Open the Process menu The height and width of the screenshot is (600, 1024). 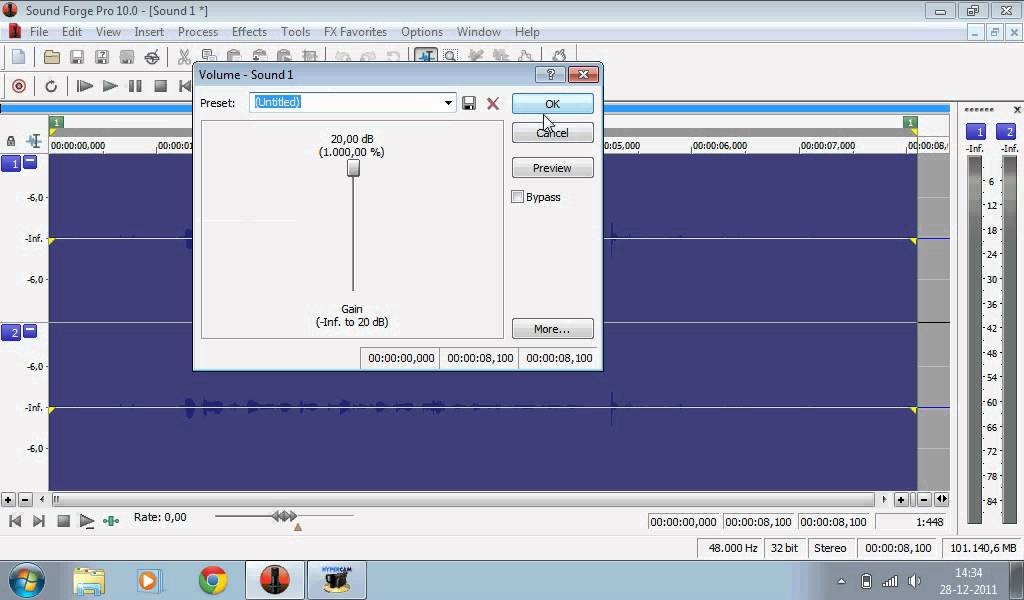pos(198,31)
